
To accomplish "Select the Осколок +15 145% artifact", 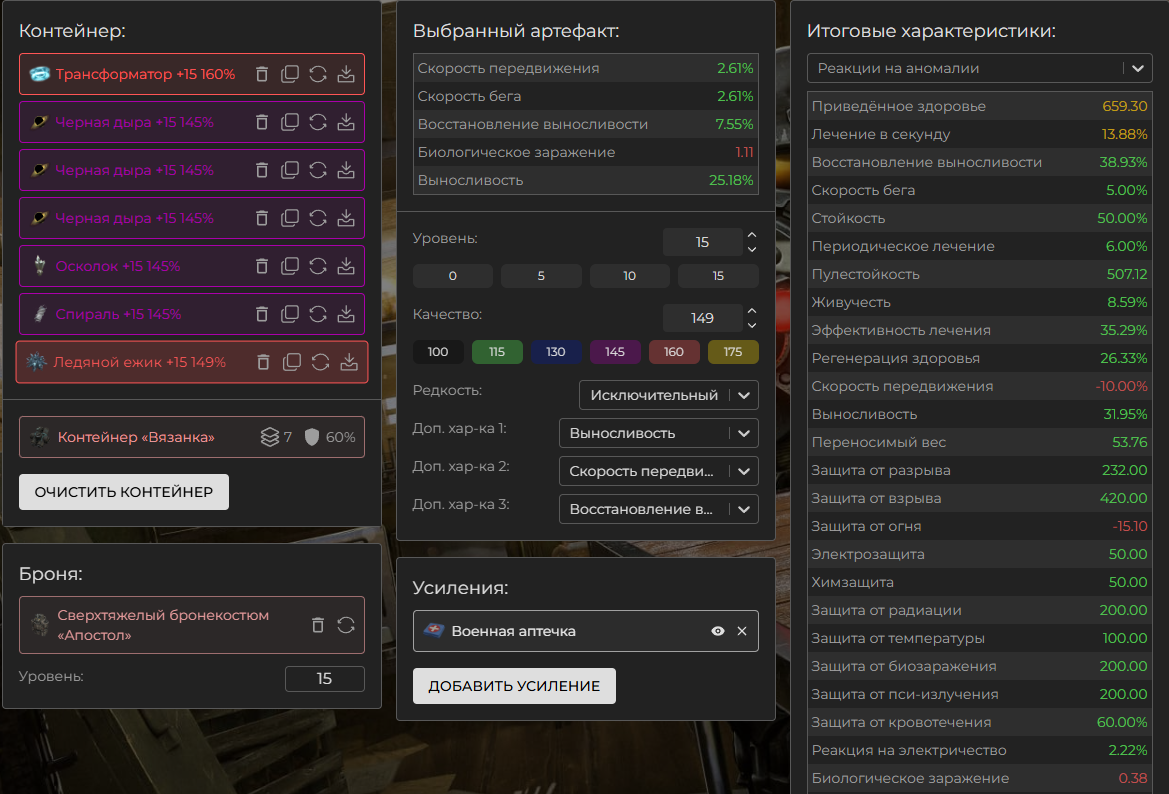I will coord(120,266).
